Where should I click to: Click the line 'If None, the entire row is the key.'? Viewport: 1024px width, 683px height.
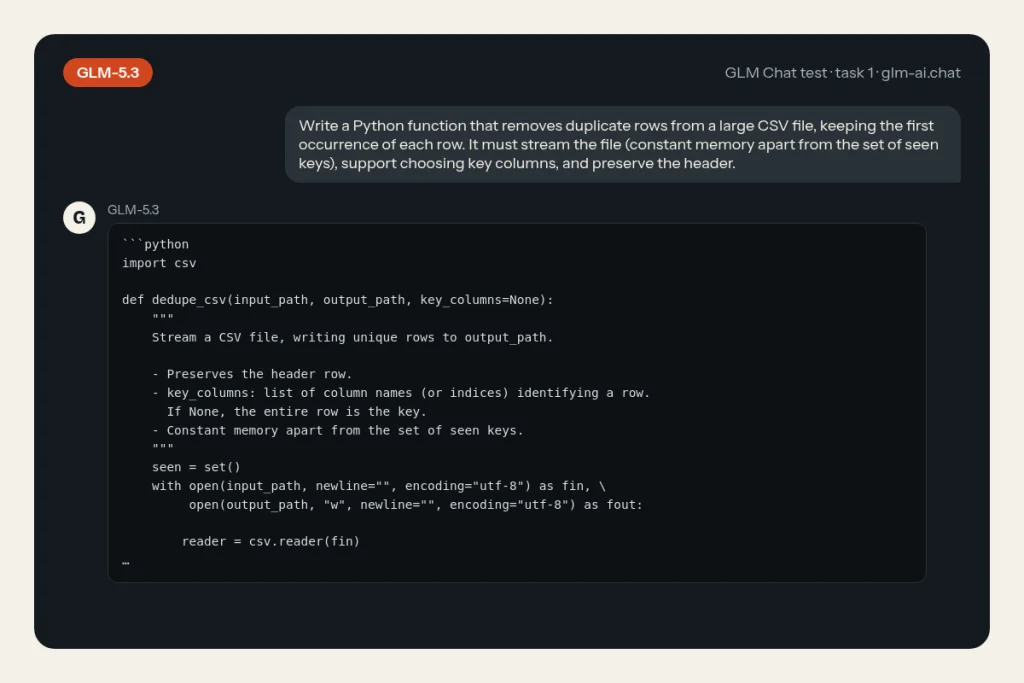tap(296, 412)
